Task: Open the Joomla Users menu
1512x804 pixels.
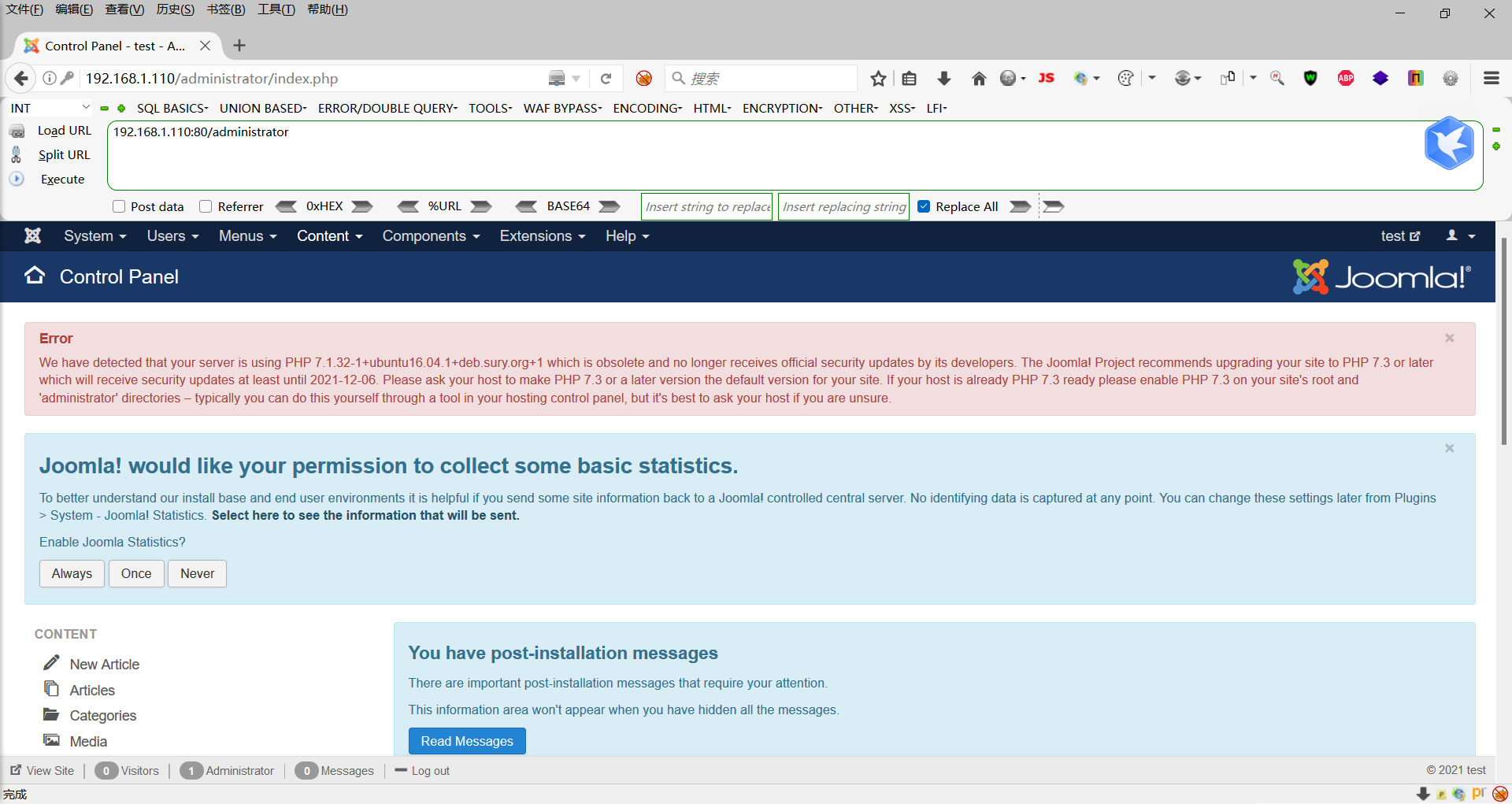Action: coord(172,236)
